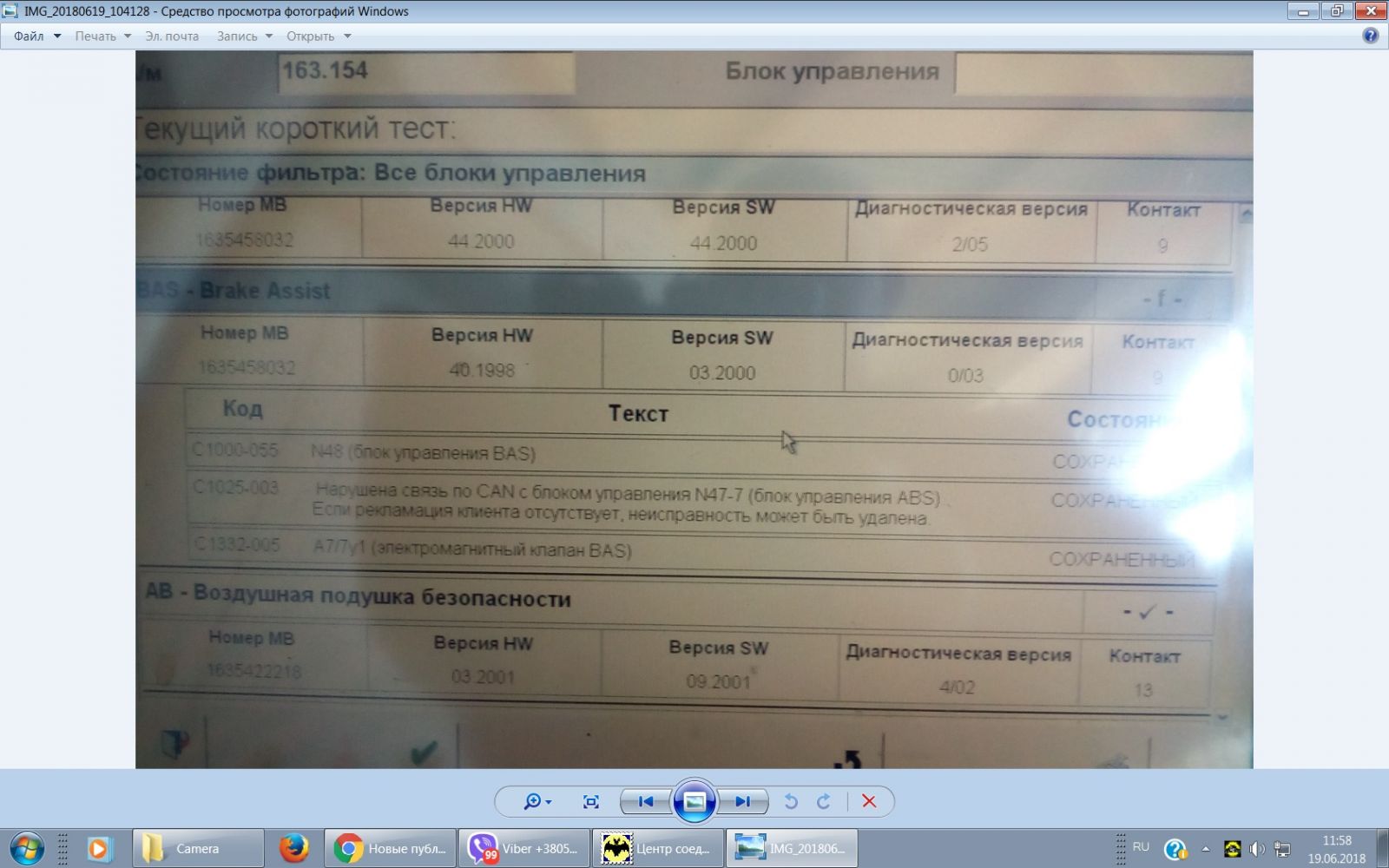Open Photo Viewer help question mark
The image size is (1389, 868).
click(x=1371, y=36)
